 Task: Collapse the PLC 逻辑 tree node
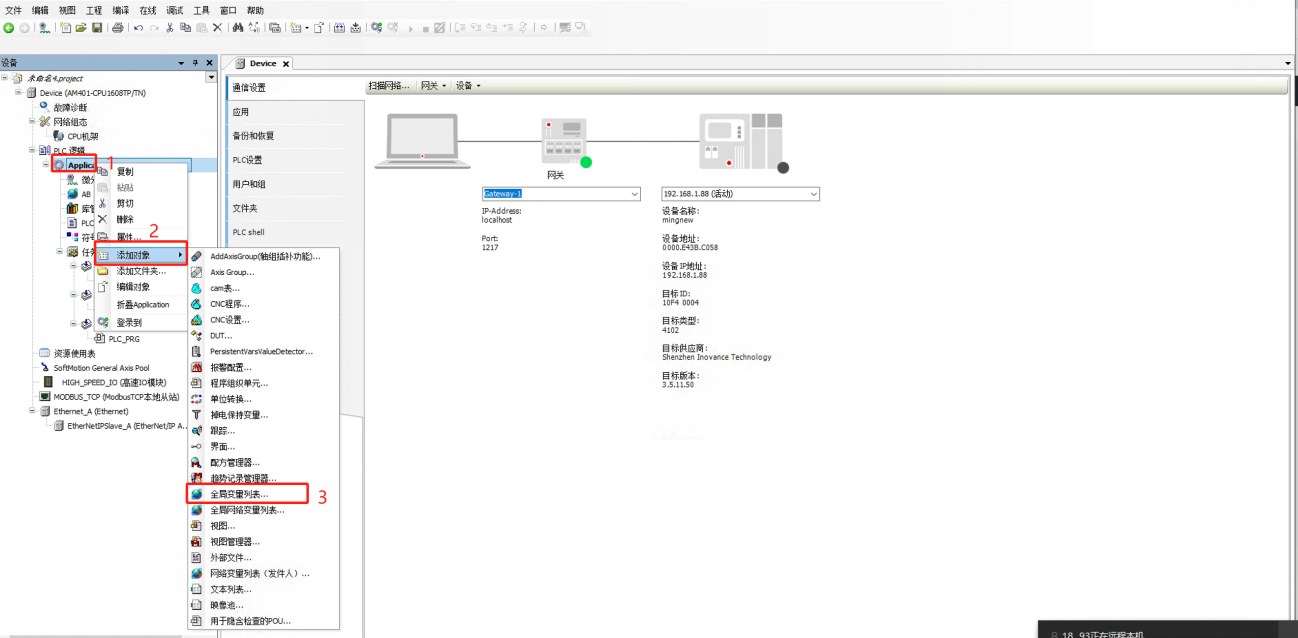(32, 150)
